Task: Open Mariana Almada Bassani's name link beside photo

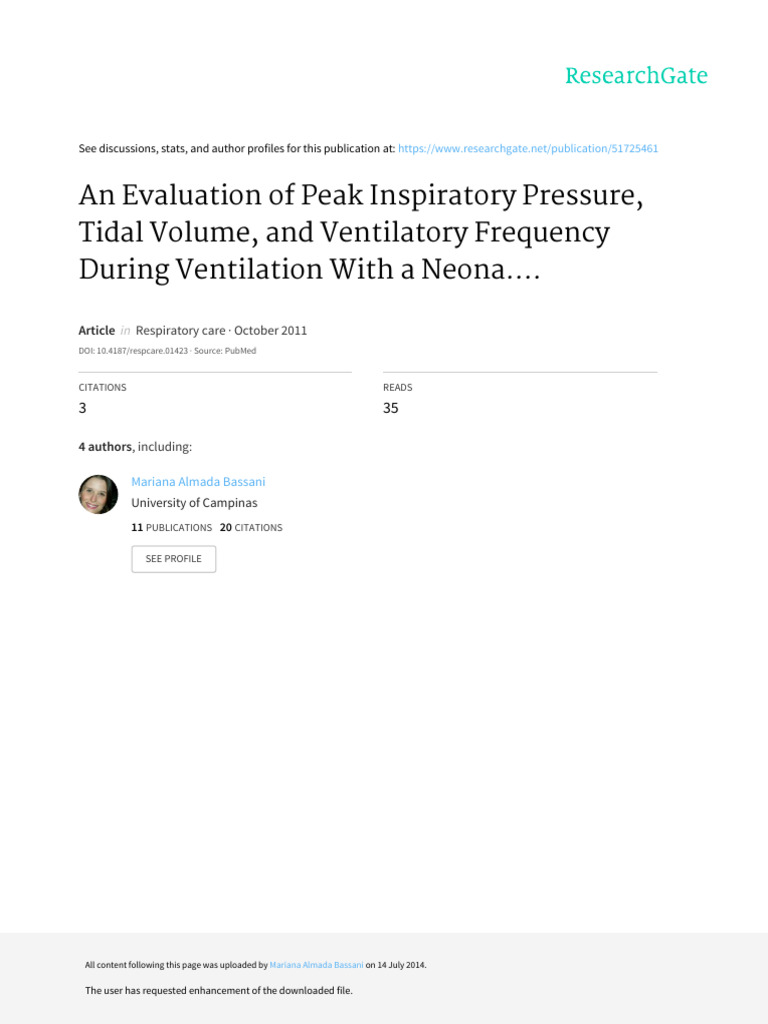Action: tap(195, 481)
